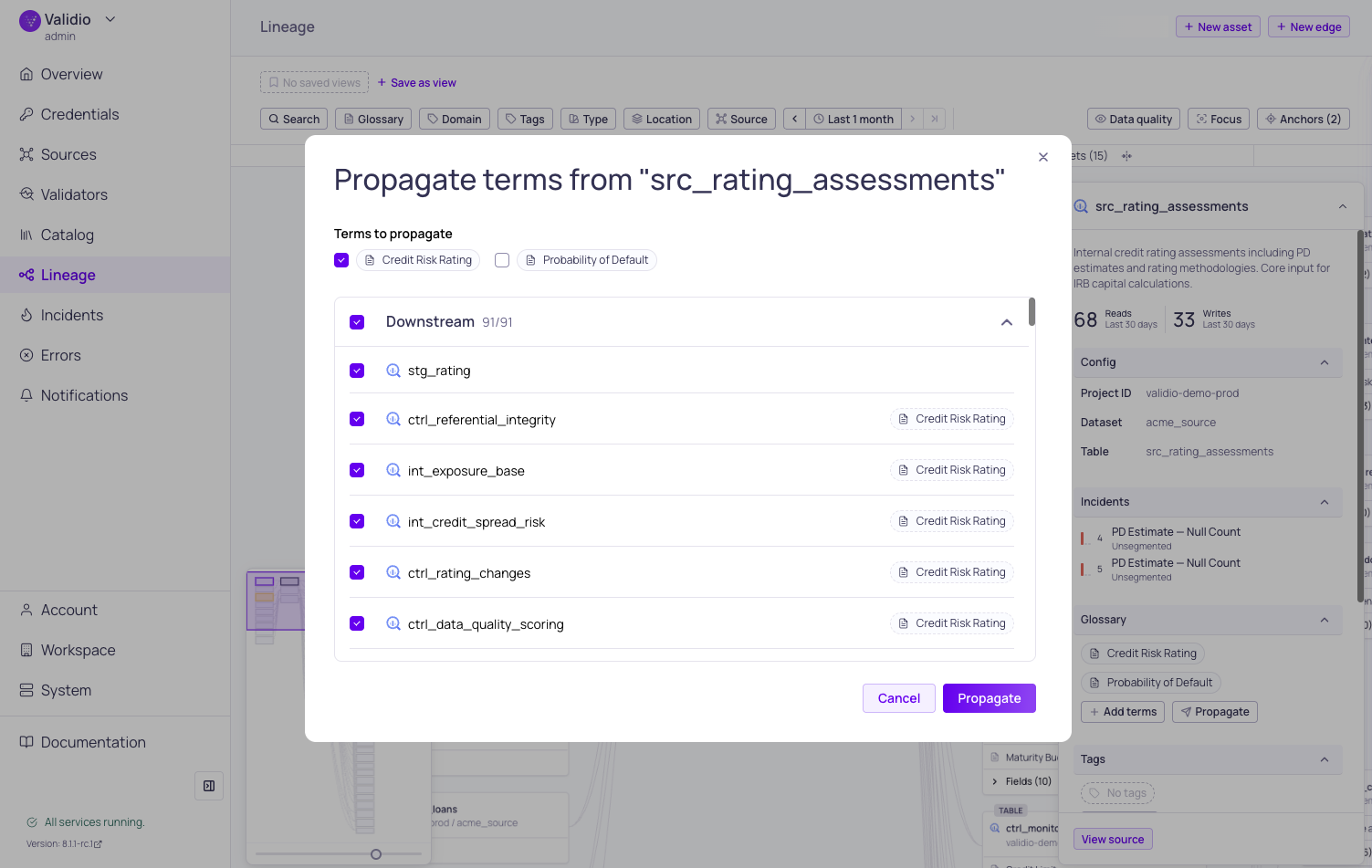Uncheck the ctrl_referential_integrity checkbox

(x=357, y=419)
